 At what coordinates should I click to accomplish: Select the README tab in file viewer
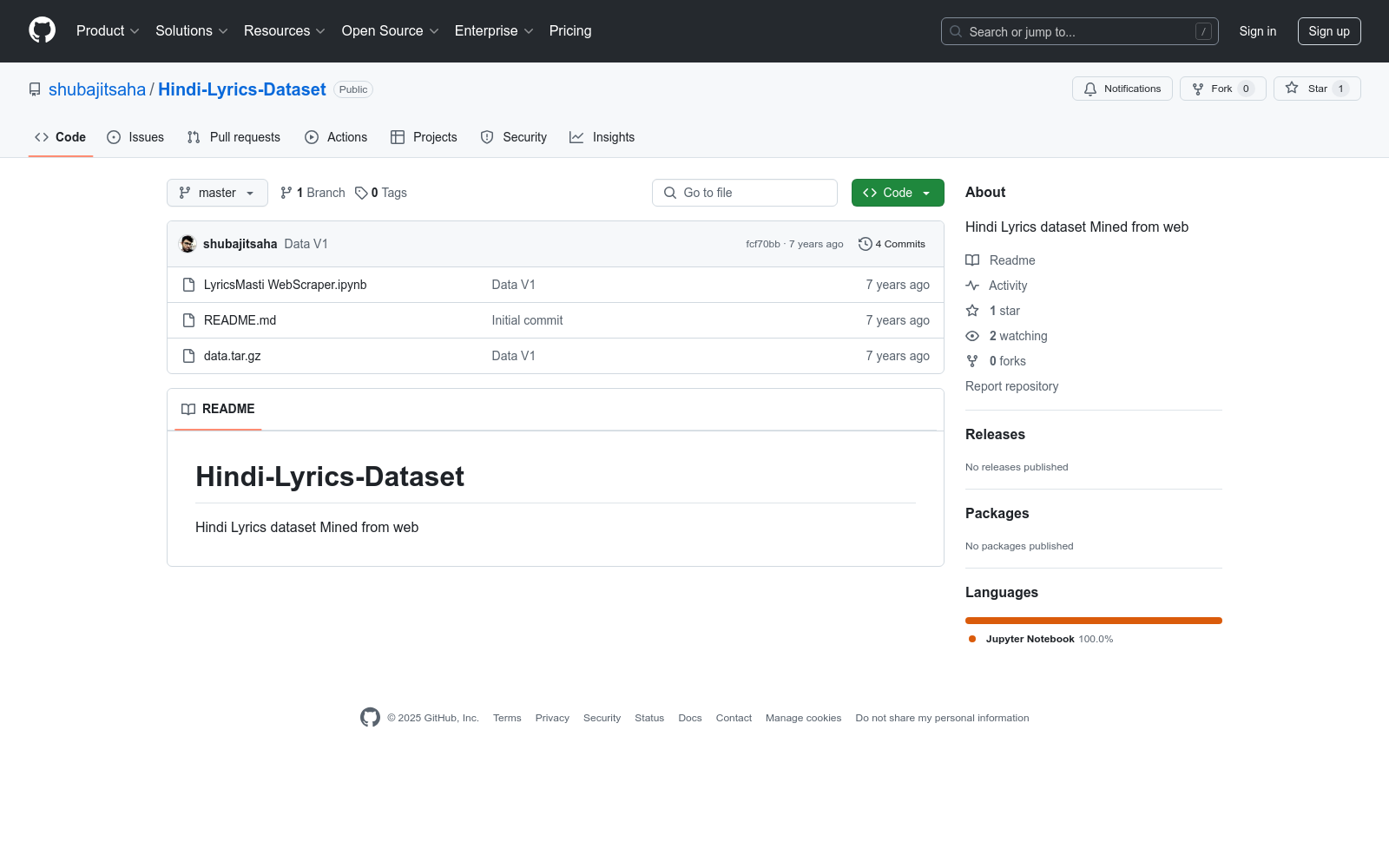coord(218,409)
